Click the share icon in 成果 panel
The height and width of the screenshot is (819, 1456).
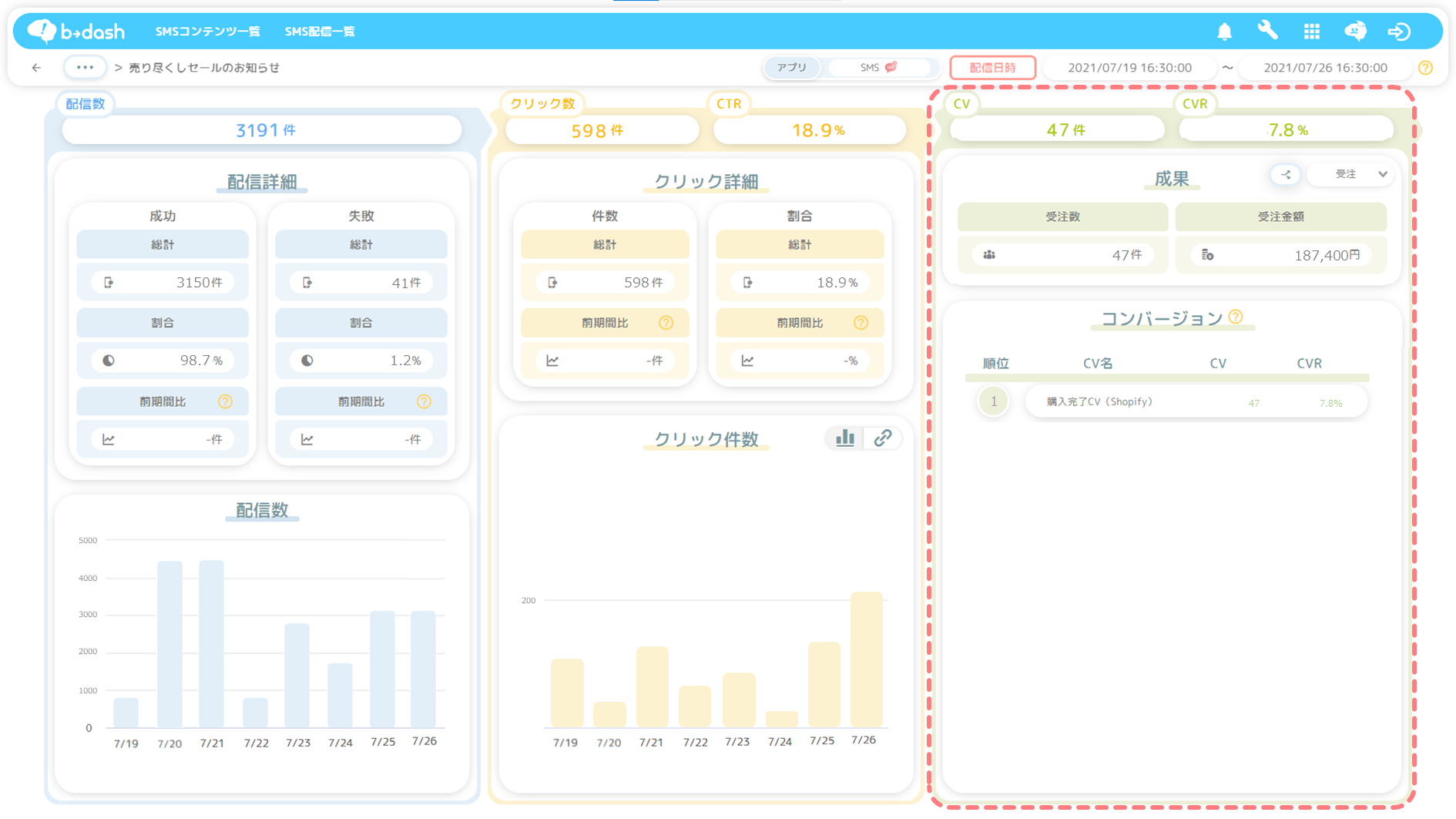(1286, 175)
